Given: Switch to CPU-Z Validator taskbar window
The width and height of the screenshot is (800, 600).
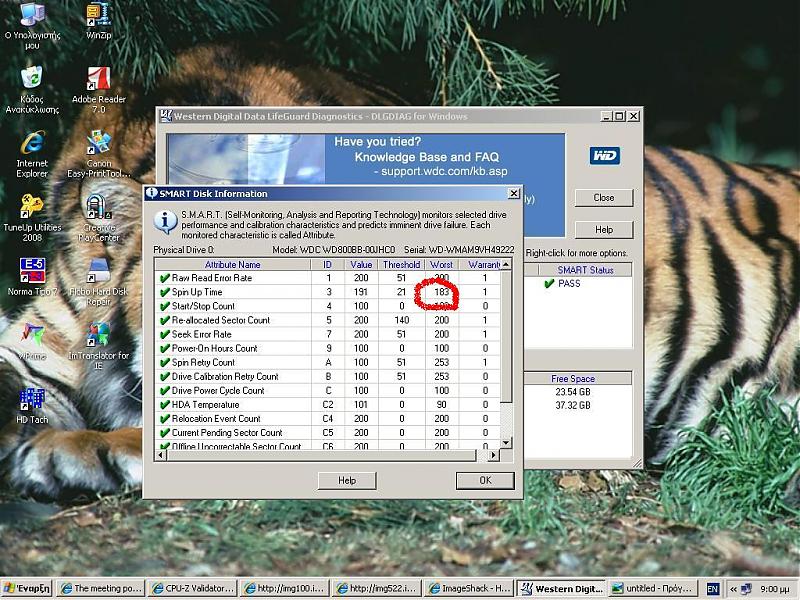Looking at the screenshot, I should [192, 588].
